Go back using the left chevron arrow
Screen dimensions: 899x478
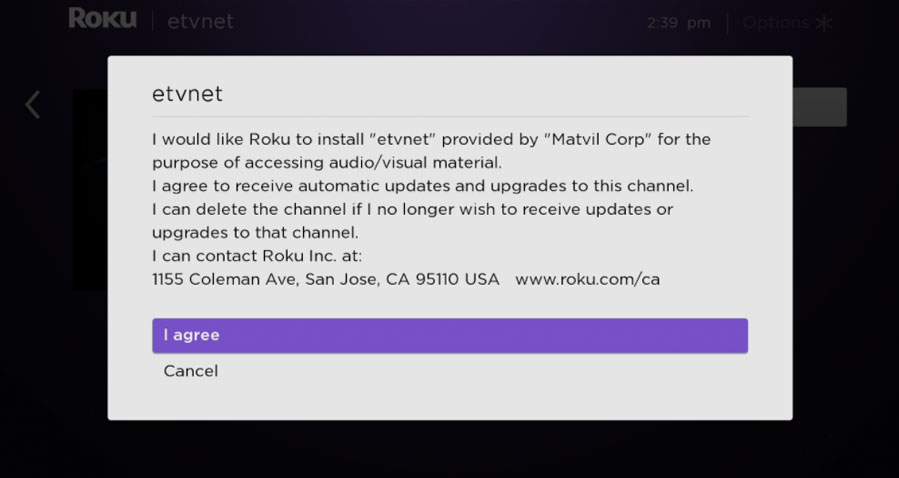tap(33, 105)
